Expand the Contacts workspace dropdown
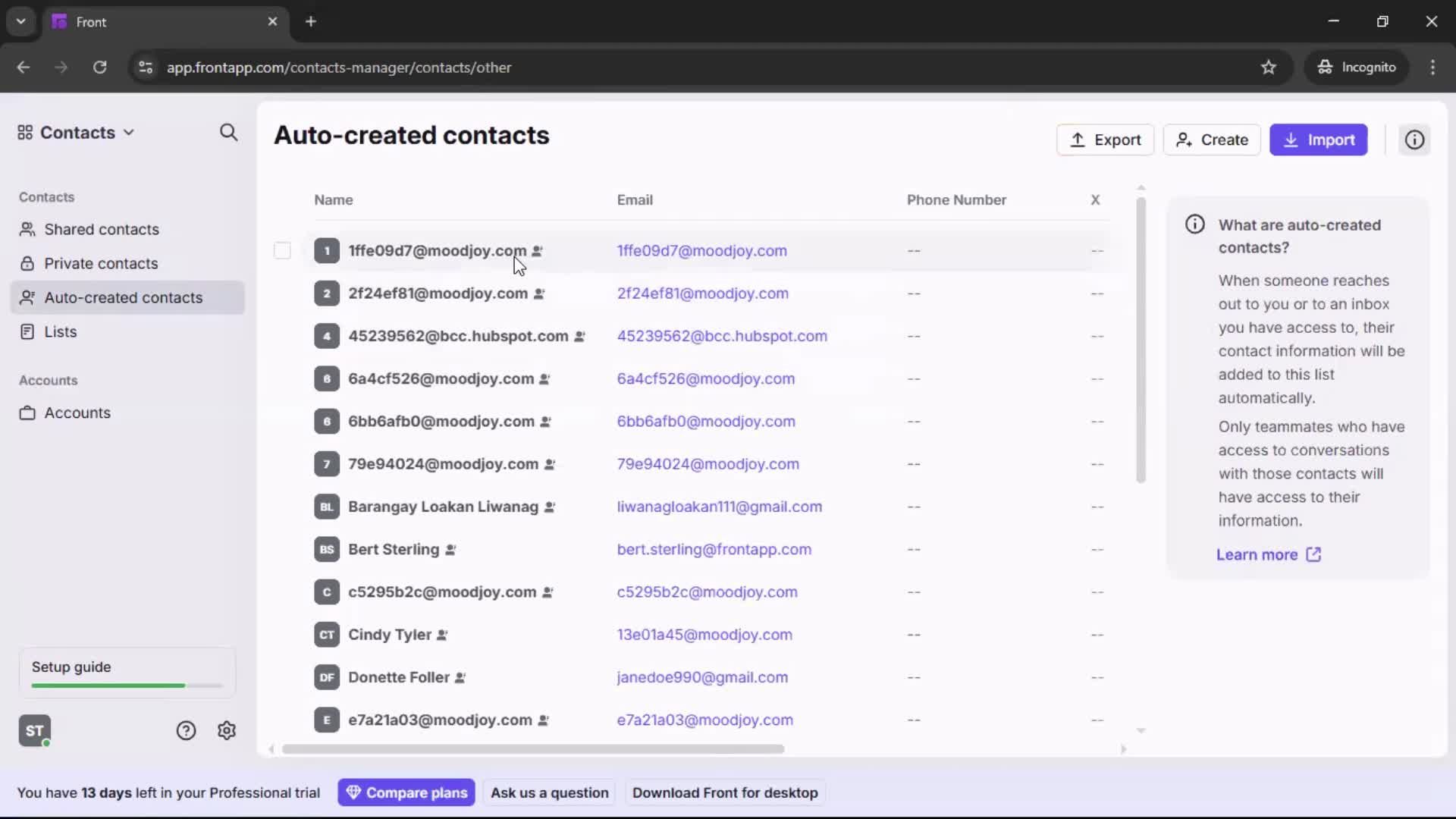1456x819 pixels. point(130,133)
